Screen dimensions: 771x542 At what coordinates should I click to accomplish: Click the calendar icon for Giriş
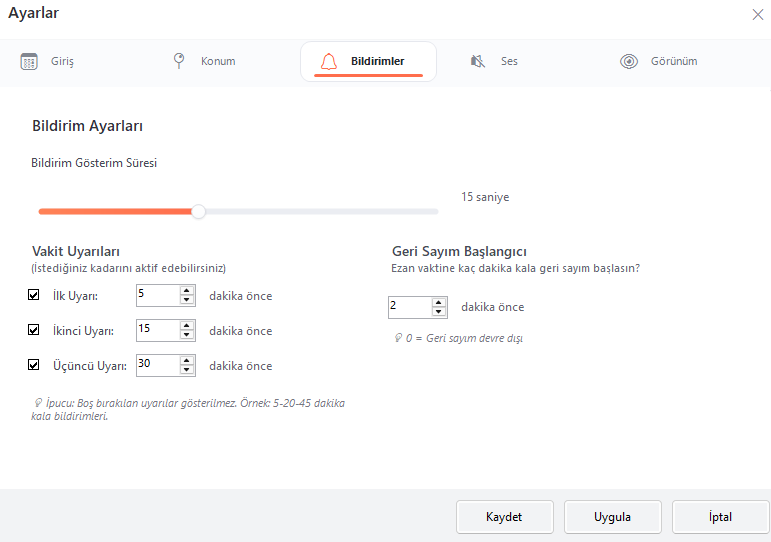pos(29,61)
